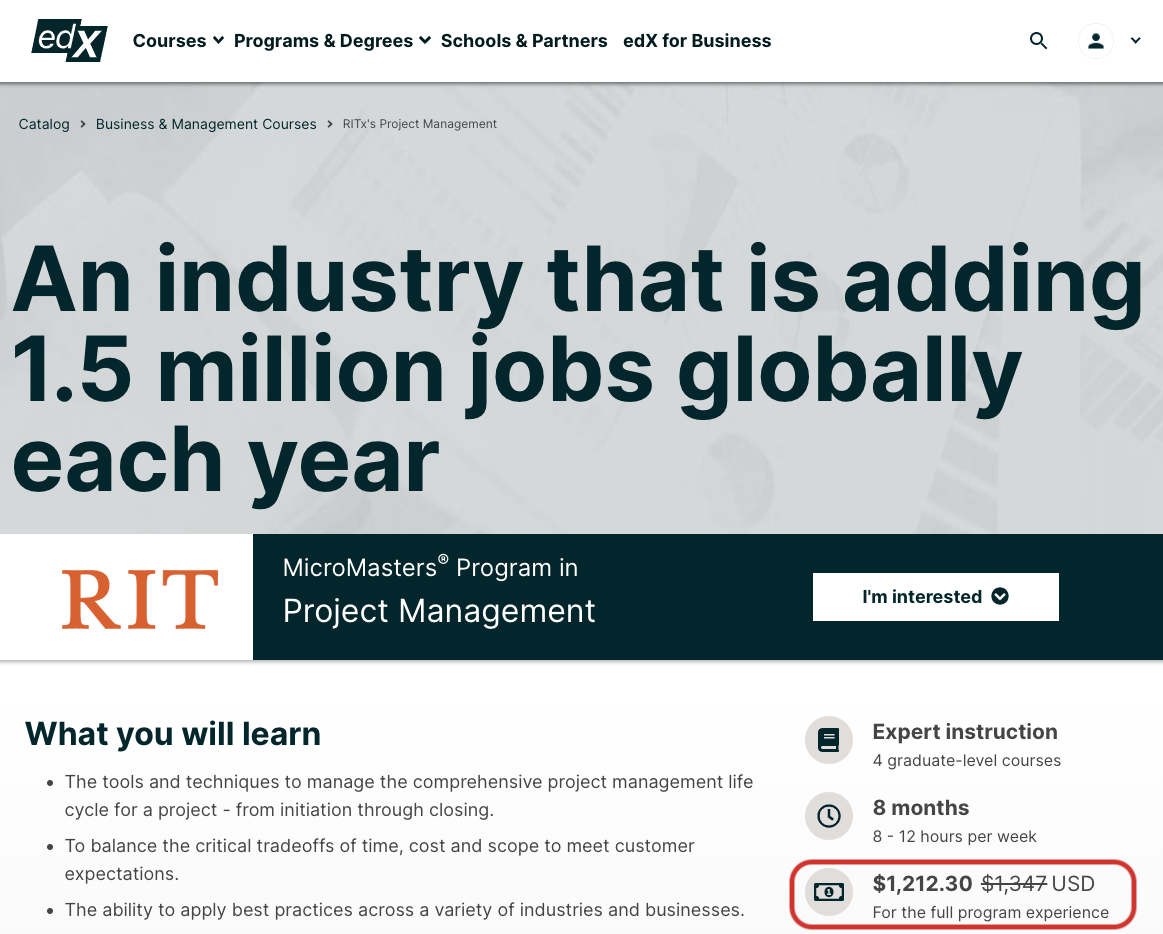Click the clock icon next to 8 months
This screenshot has height=934, width=1163.
pyautogui.click(x=829, y=816)
